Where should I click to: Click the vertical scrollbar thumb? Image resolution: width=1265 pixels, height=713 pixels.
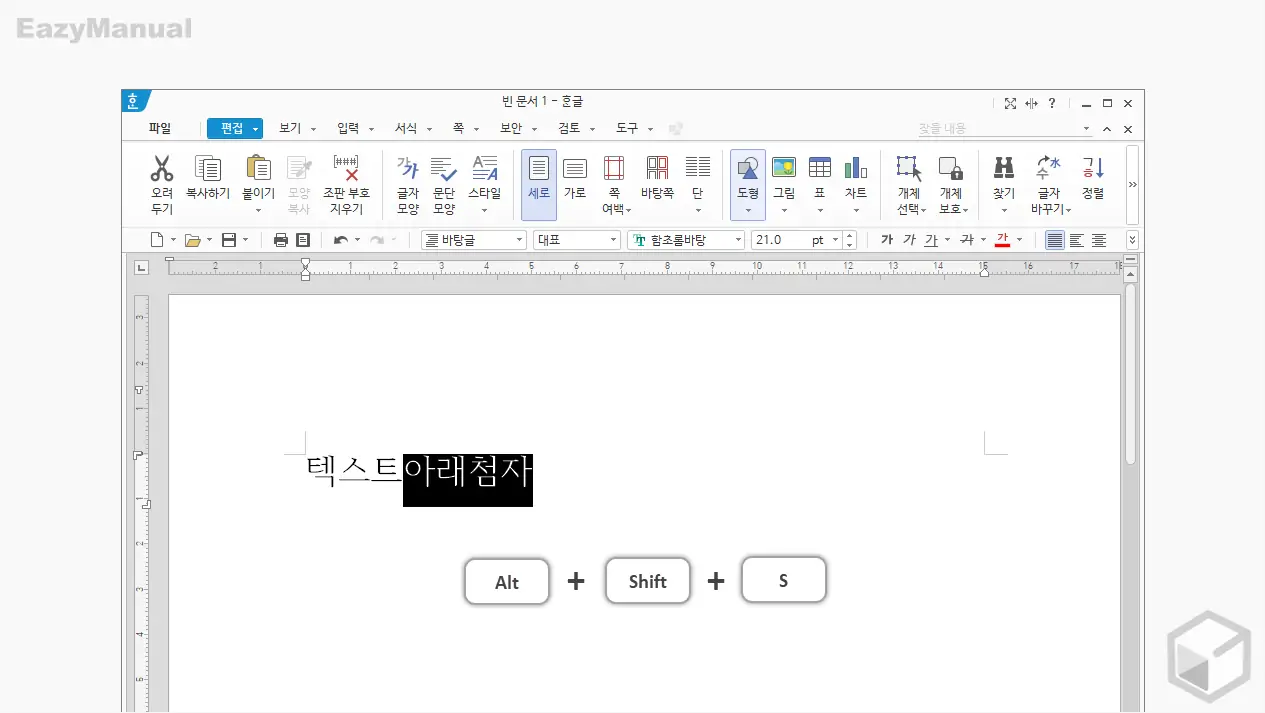[x=1130, y=375]
